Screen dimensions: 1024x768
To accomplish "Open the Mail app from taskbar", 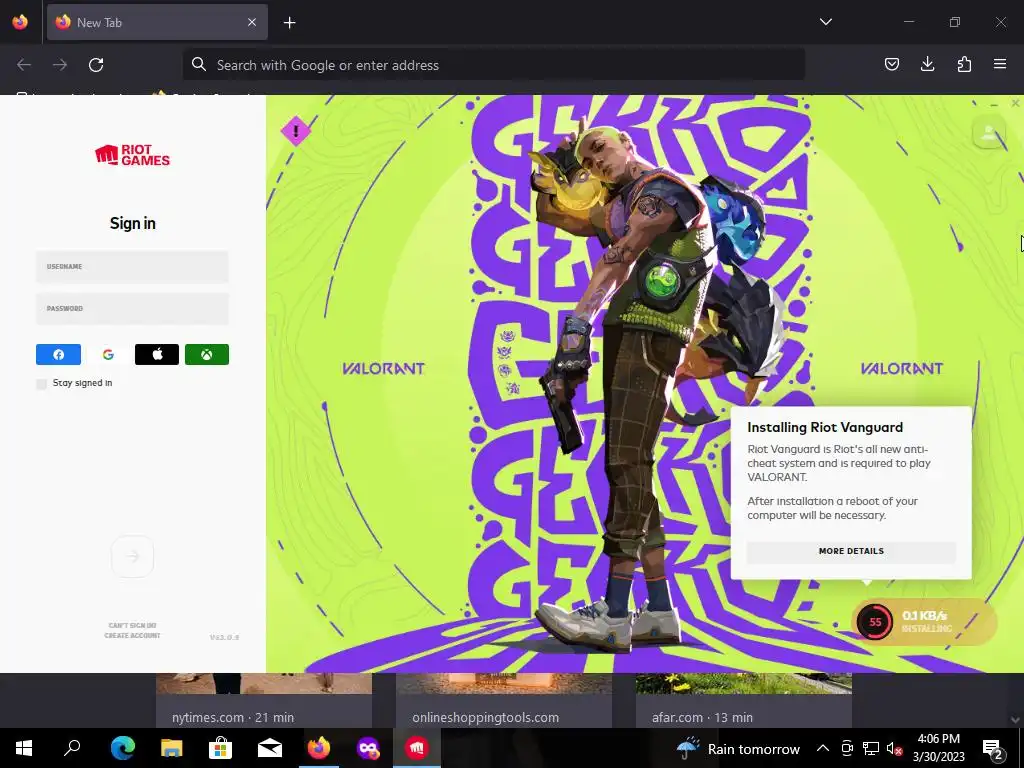I will click(269, 748).
